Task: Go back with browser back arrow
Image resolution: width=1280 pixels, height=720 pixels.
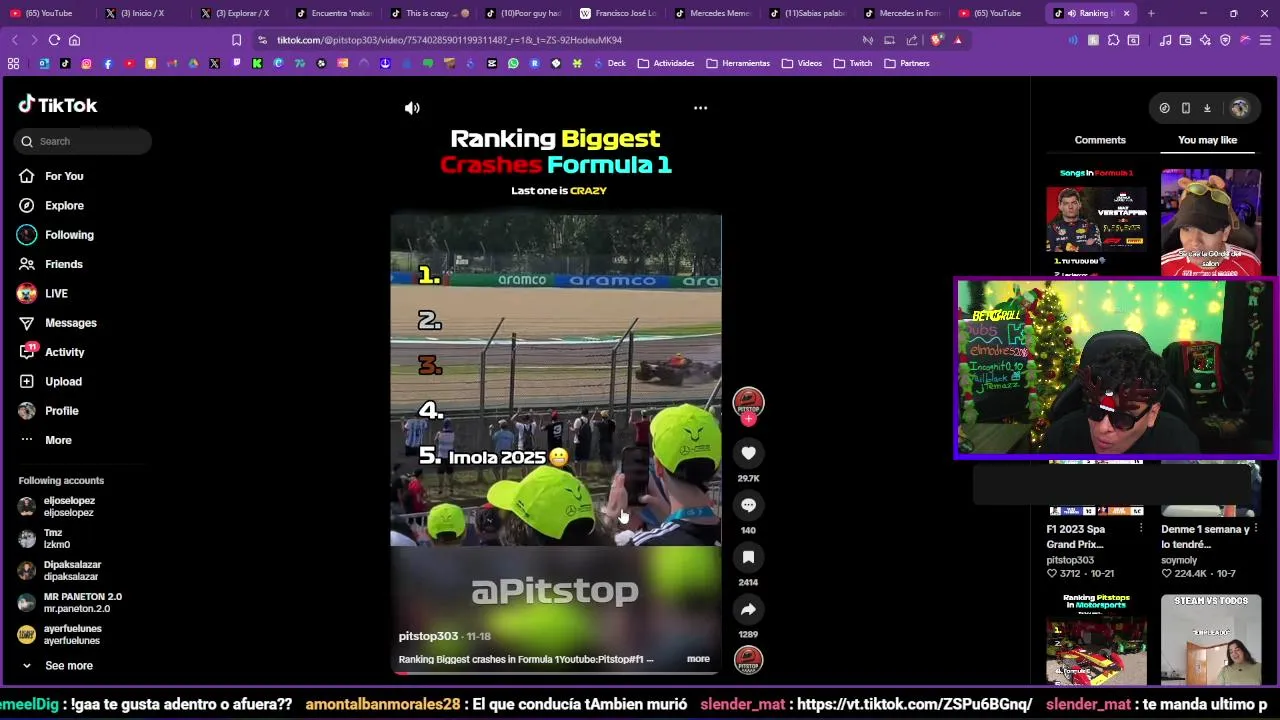Action: coord(14,40)
